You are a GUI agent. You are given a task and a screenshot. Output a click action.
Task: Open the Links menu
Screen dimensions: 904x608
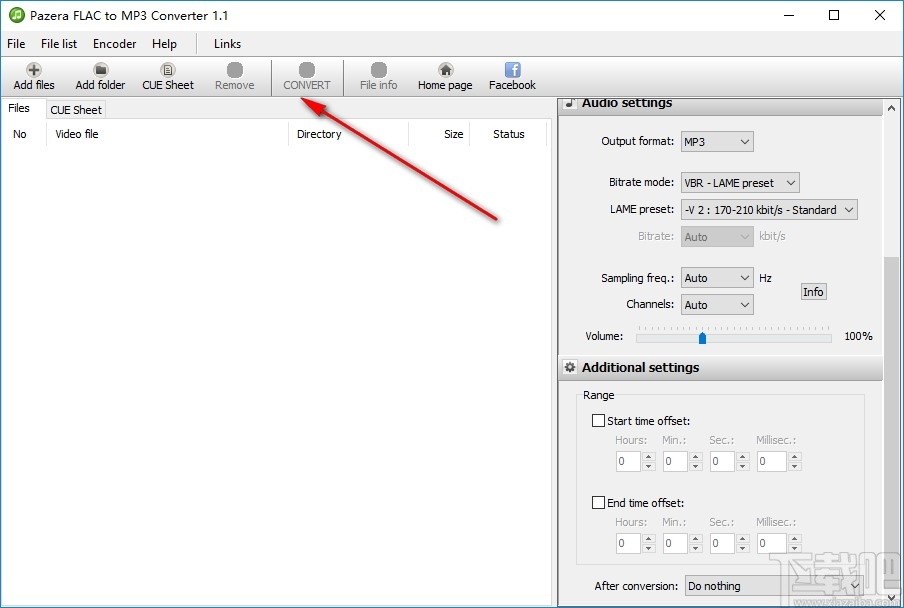pos(226,43)
